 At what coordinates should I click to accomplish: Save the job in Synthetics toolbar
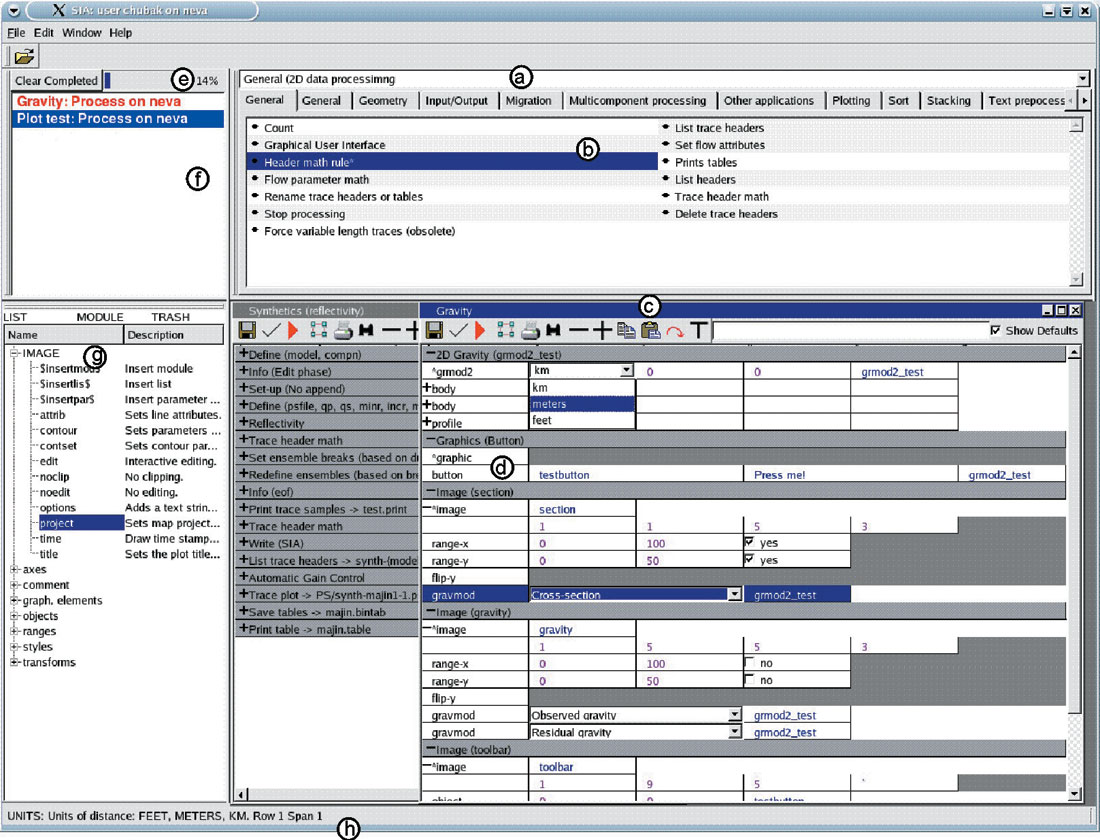247,330
